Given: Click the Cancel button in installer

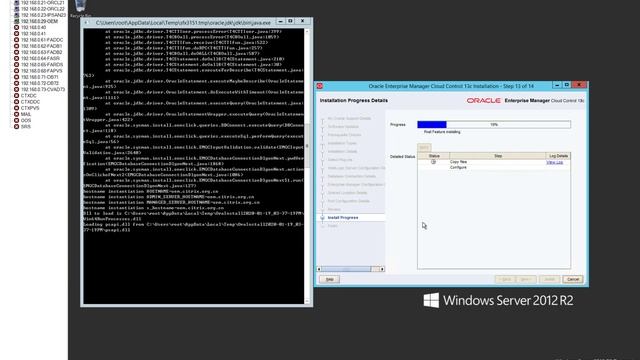Looking at the screenshot, I should pyautogui.click(x=573, y=279).
